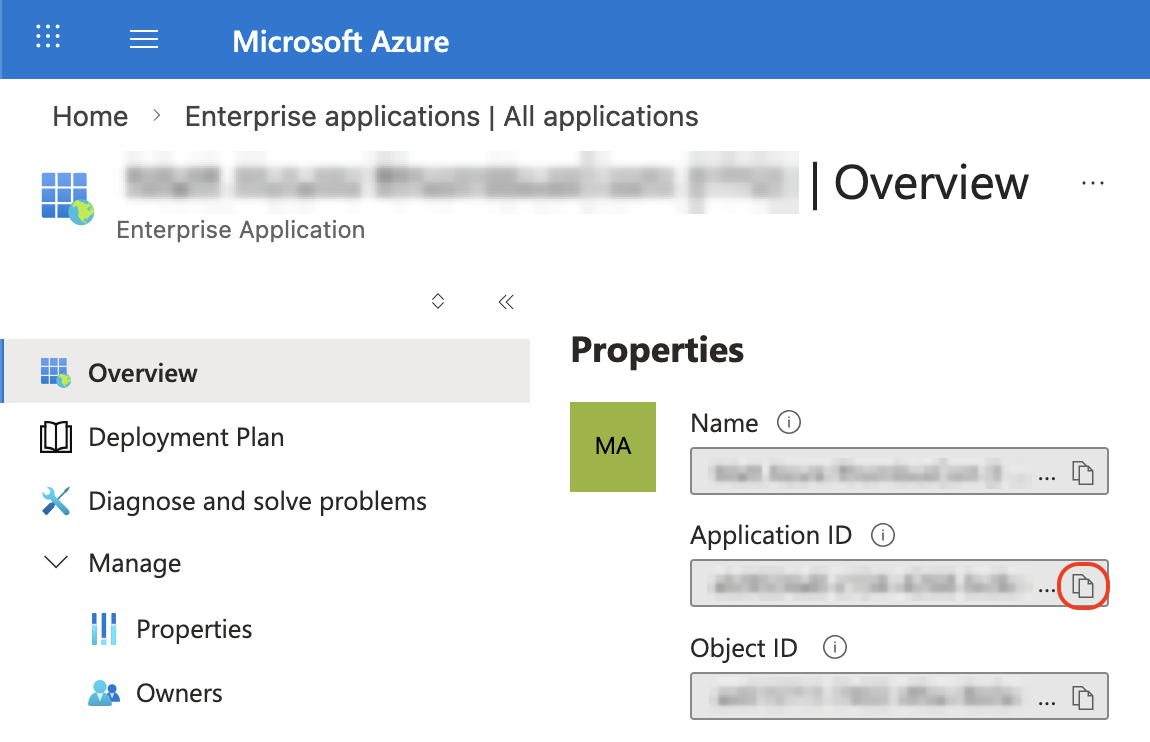Open Owners under Manage
1150x742 pixels.
point(180,693)
